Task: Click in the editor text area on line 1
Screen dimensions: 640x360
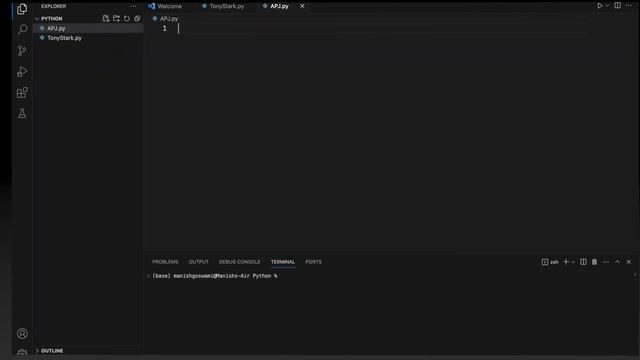Action: coord(384,28)
